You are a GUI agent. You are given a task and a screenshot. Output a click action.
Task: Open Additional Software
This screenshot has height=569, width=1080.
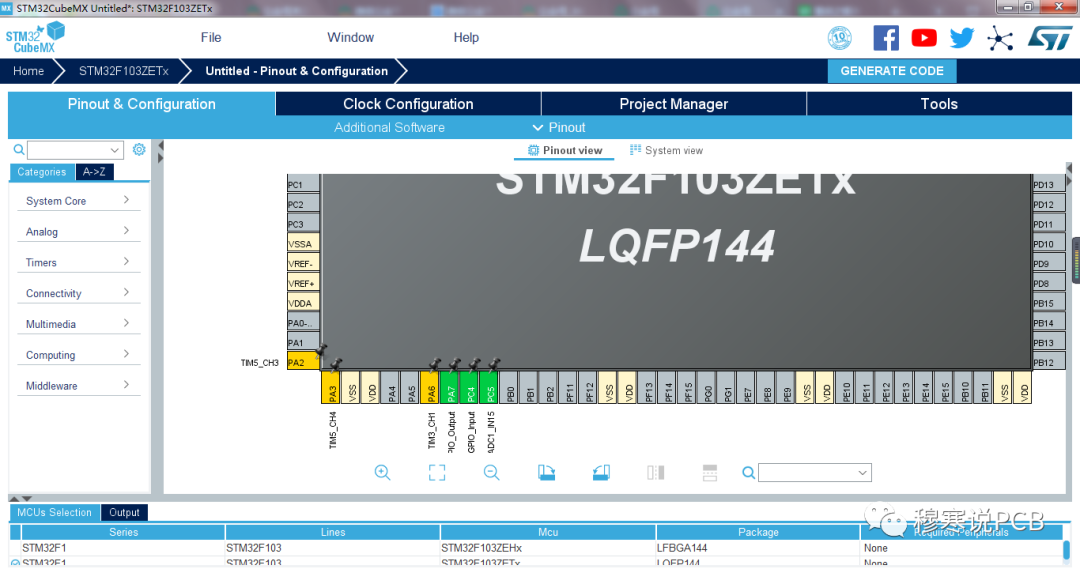[x=389, y=127]
